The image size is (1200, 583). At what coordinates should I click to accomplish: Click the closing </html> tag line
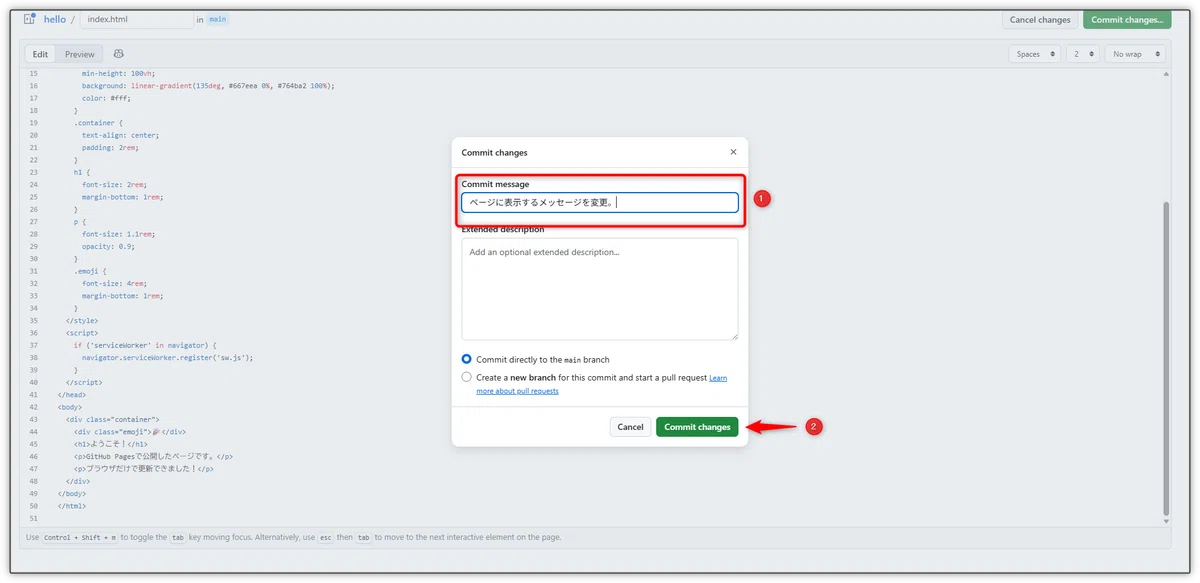point(72,505)
